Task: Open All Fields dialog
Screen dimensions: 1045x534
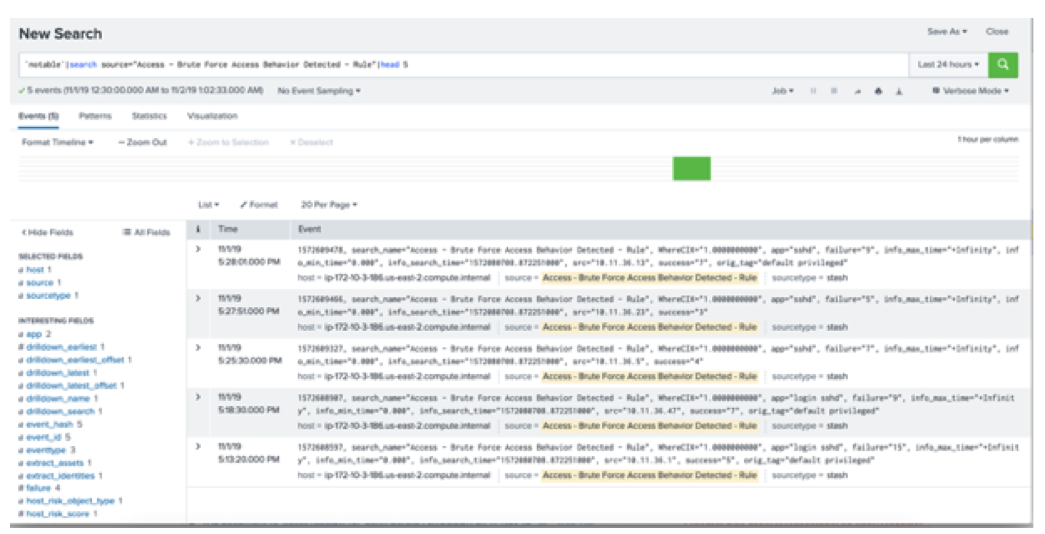Action: coord(146,232)
